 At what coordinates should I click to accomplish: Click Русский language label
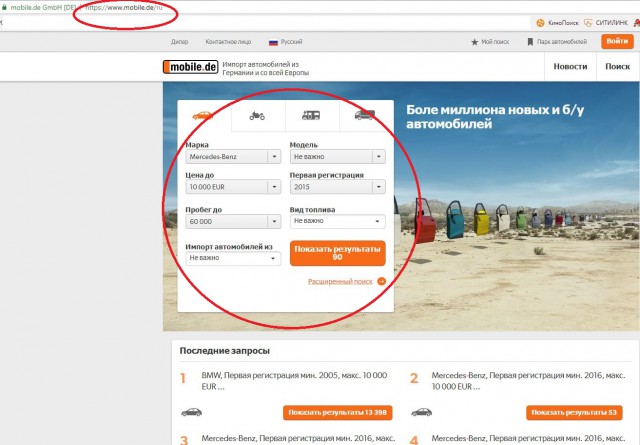coord(291,42)
